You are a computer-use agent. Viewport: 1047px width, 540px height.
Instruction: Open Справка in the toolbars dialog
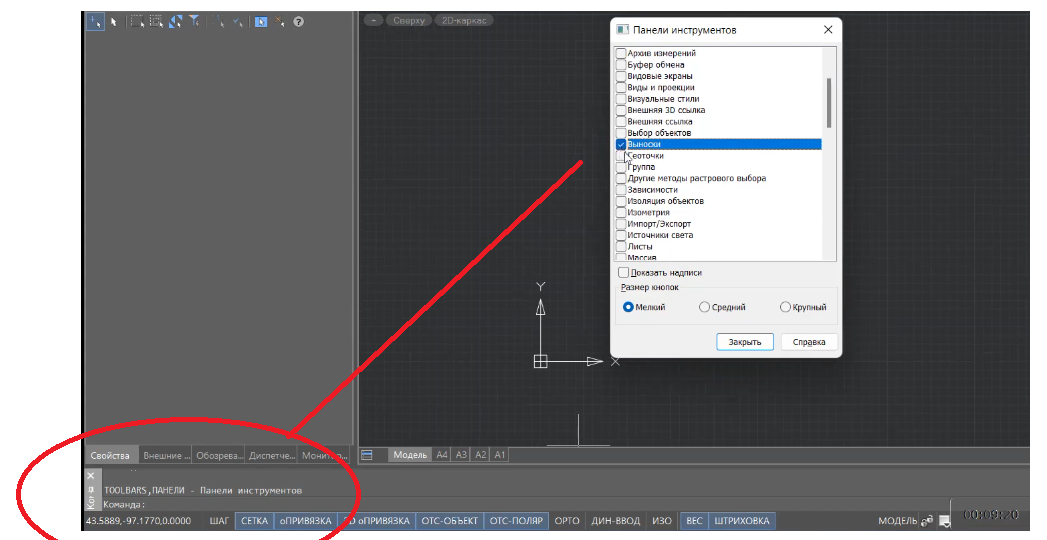809,342
